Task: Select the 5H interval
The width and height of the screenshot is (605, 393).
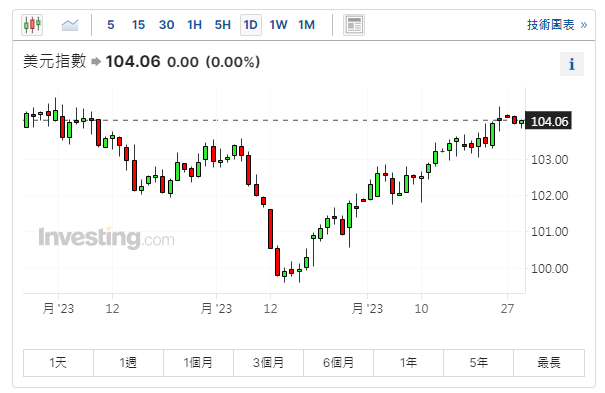Action: click(x=223, y=25)
